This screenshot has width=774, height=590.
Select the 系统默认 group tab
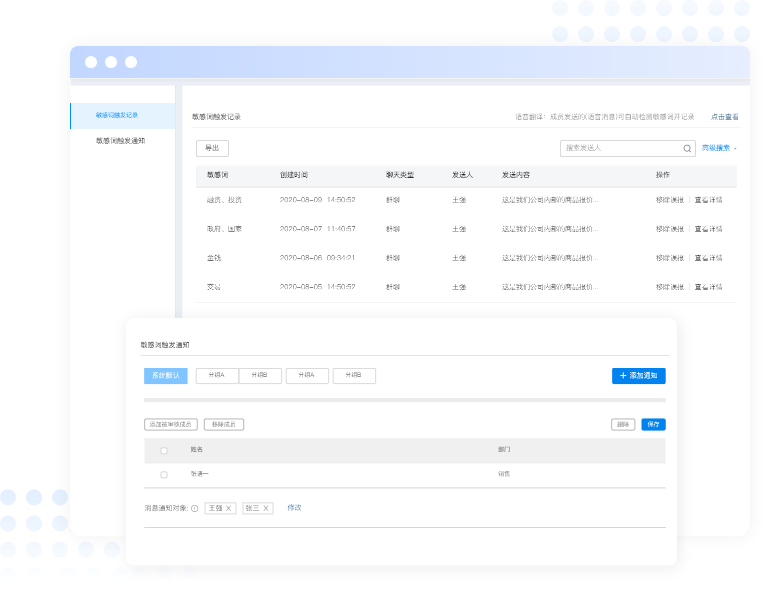click(165, 376)
